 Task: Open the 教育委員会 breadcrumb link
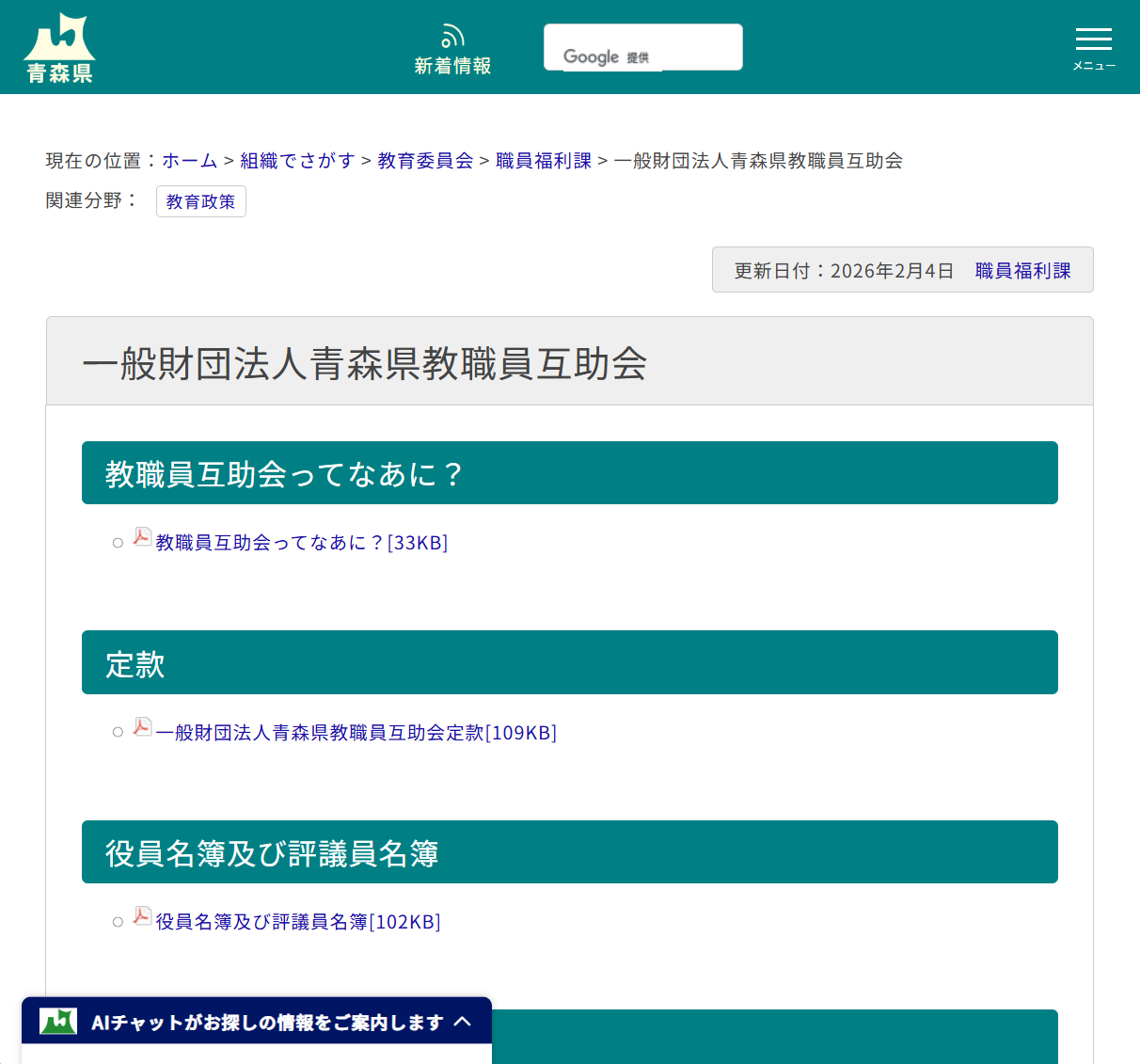pos(424,161)
